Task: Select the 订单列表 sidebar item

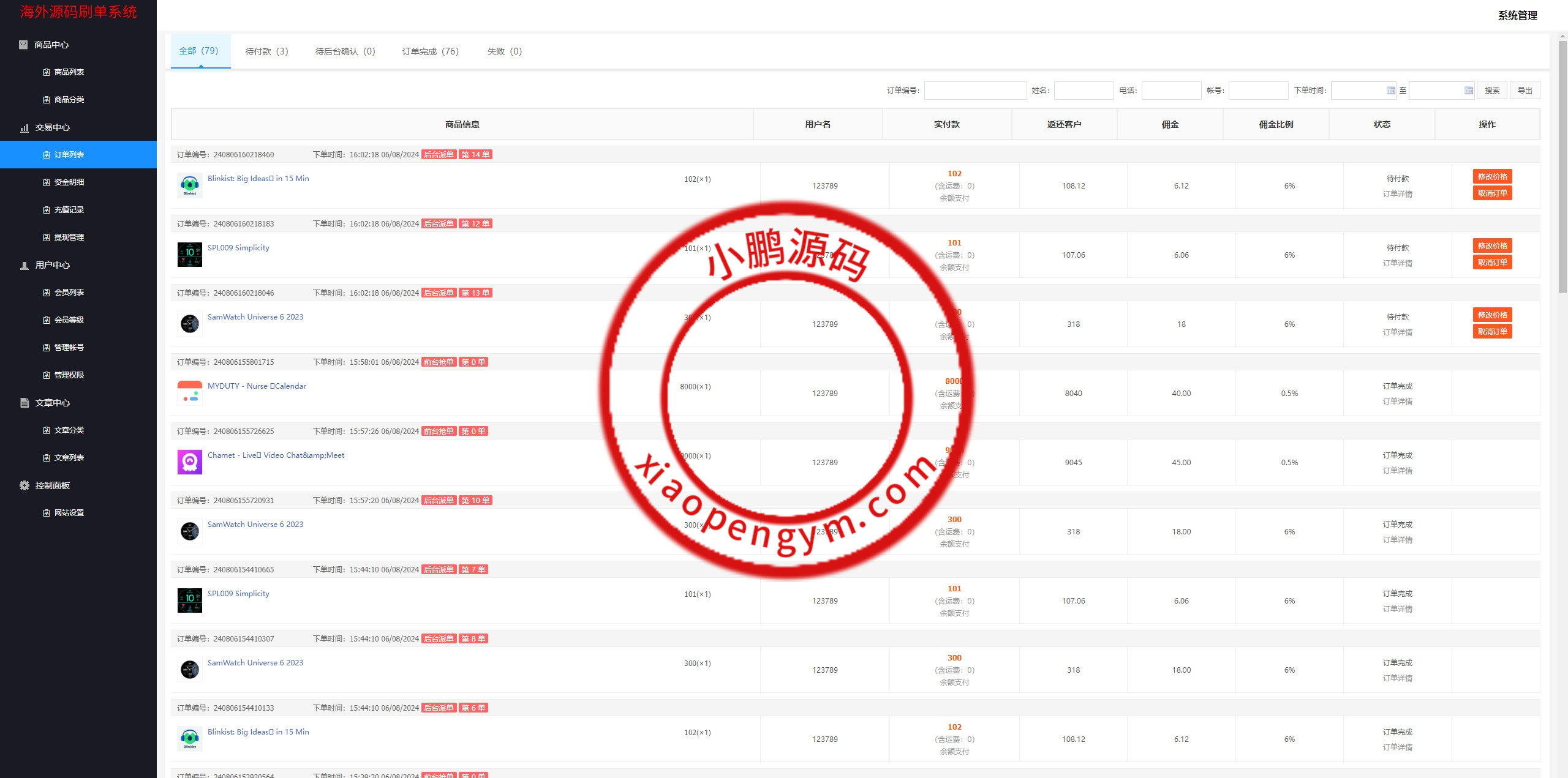Action: [x=78, y=155]
